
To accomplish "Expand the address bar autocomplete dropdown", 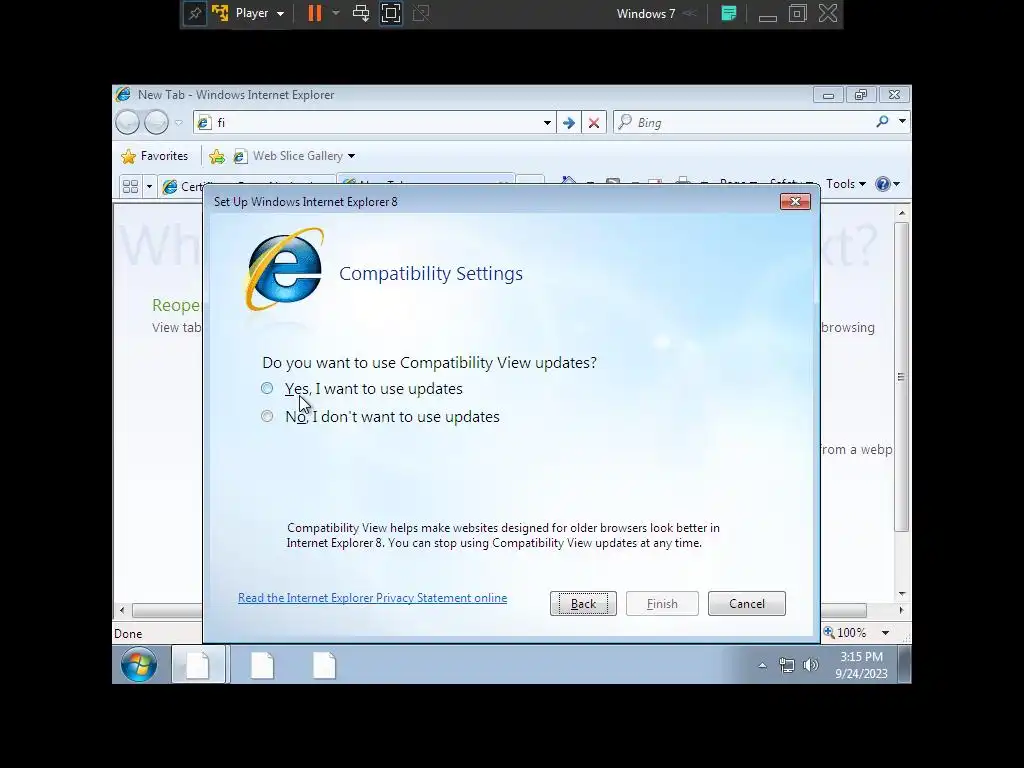I will tap(547, 123).
